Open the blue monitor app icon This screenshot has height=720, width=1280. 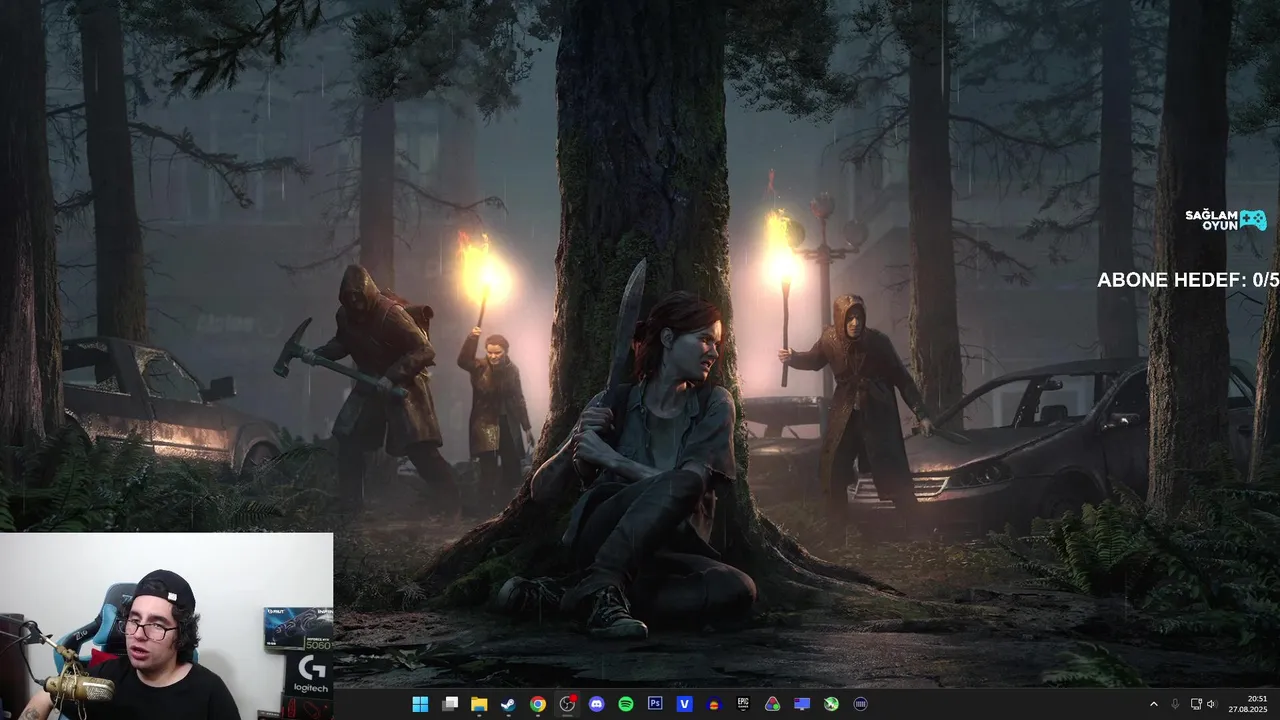point(802,704)
